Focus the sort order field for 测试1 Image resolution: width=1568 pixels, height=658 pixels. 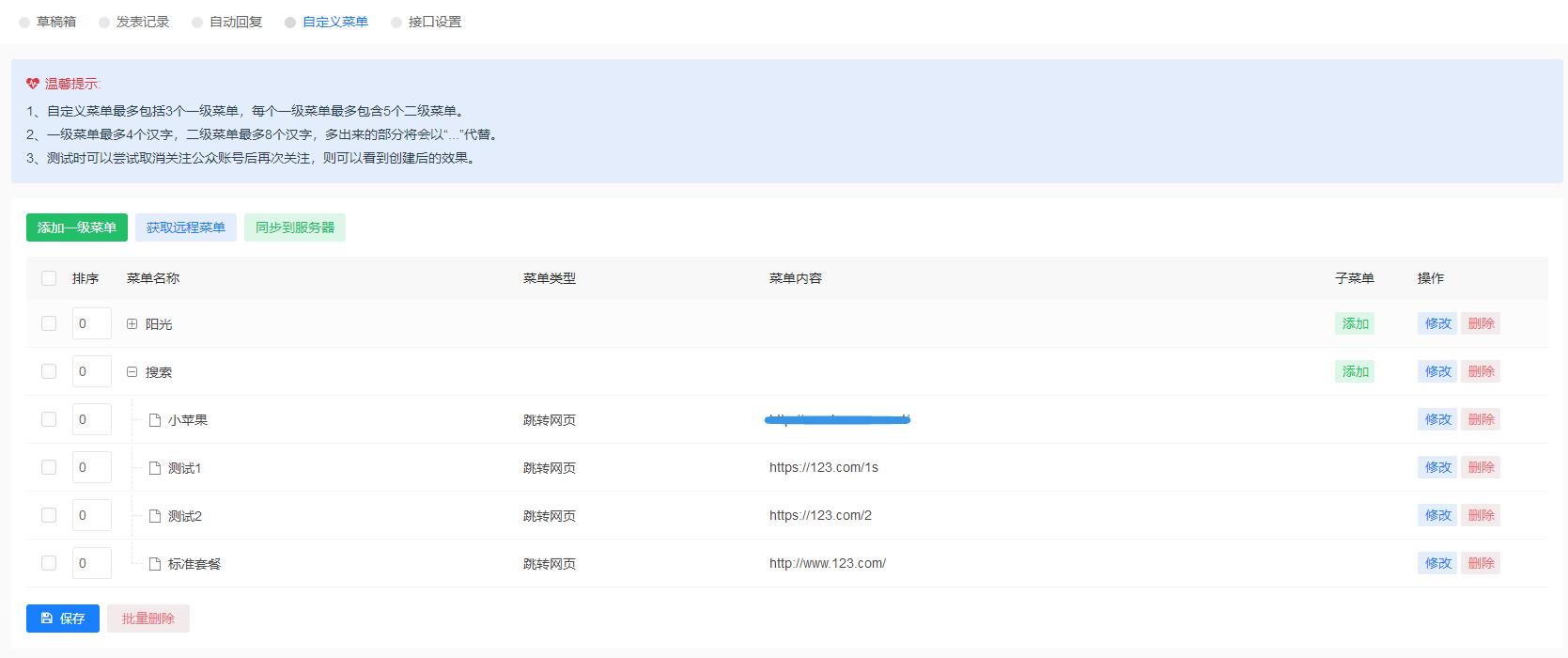[x=92, y=467]
